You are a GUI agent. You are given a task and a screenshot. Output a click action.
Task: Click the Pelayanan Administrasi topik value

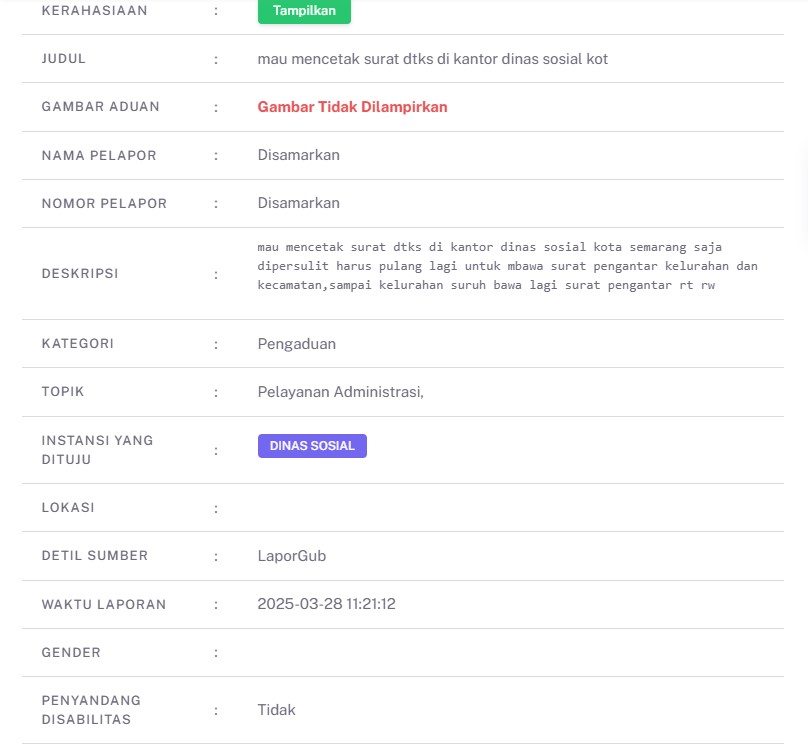341,392
